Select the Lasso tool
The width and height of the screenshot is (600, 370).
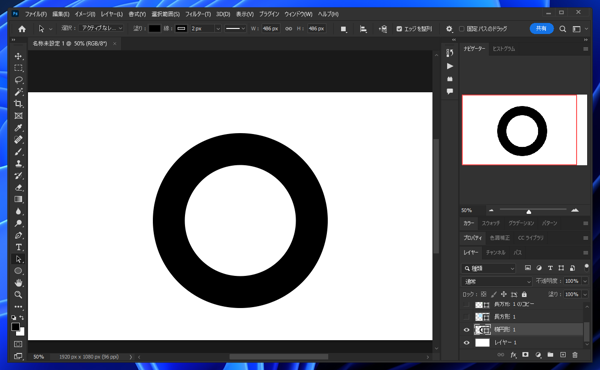(x=18, y=80)
